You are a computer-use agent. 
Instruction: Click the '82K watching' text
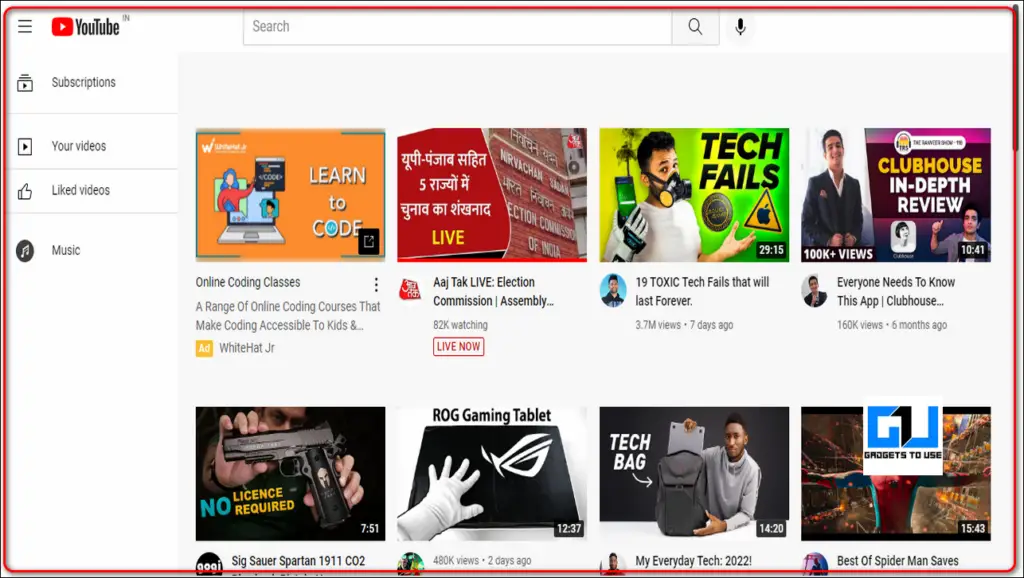pos(460,325)
